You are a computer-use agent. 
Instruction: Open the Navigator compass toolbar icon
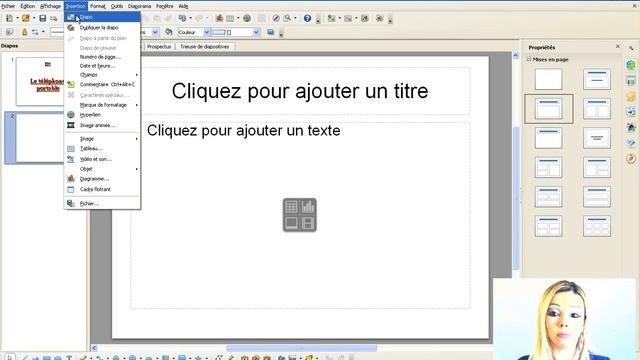click(276, 18)
